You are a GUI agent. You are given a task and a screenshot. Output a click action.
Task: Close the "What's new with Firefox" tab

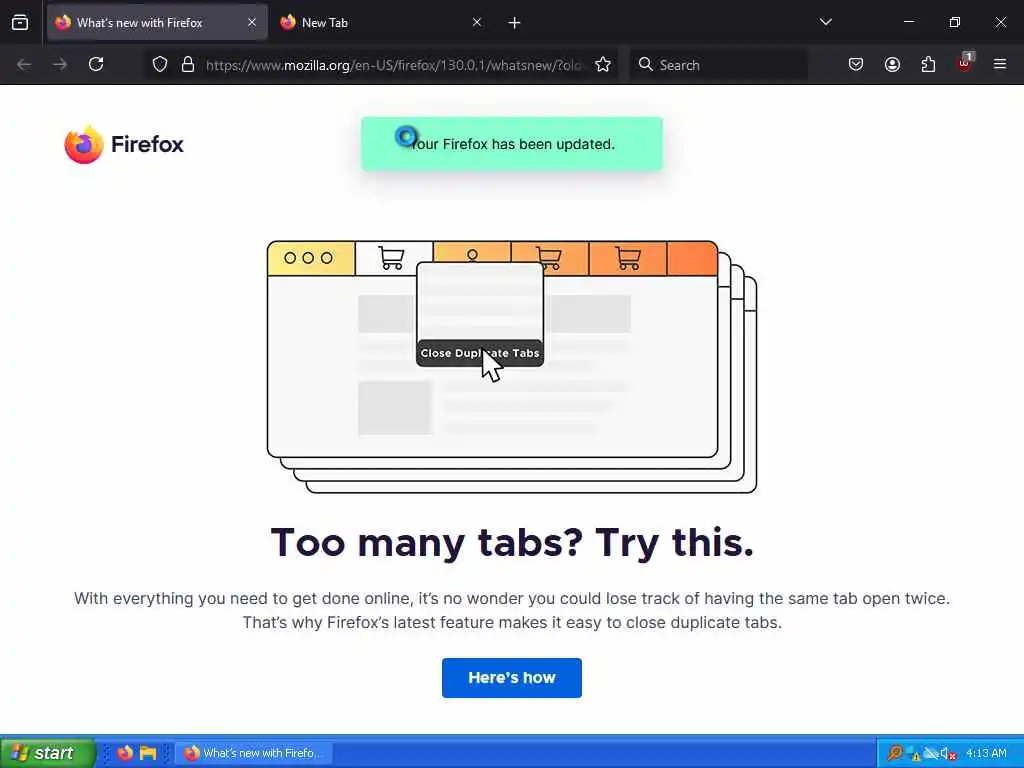click(252, 23)
